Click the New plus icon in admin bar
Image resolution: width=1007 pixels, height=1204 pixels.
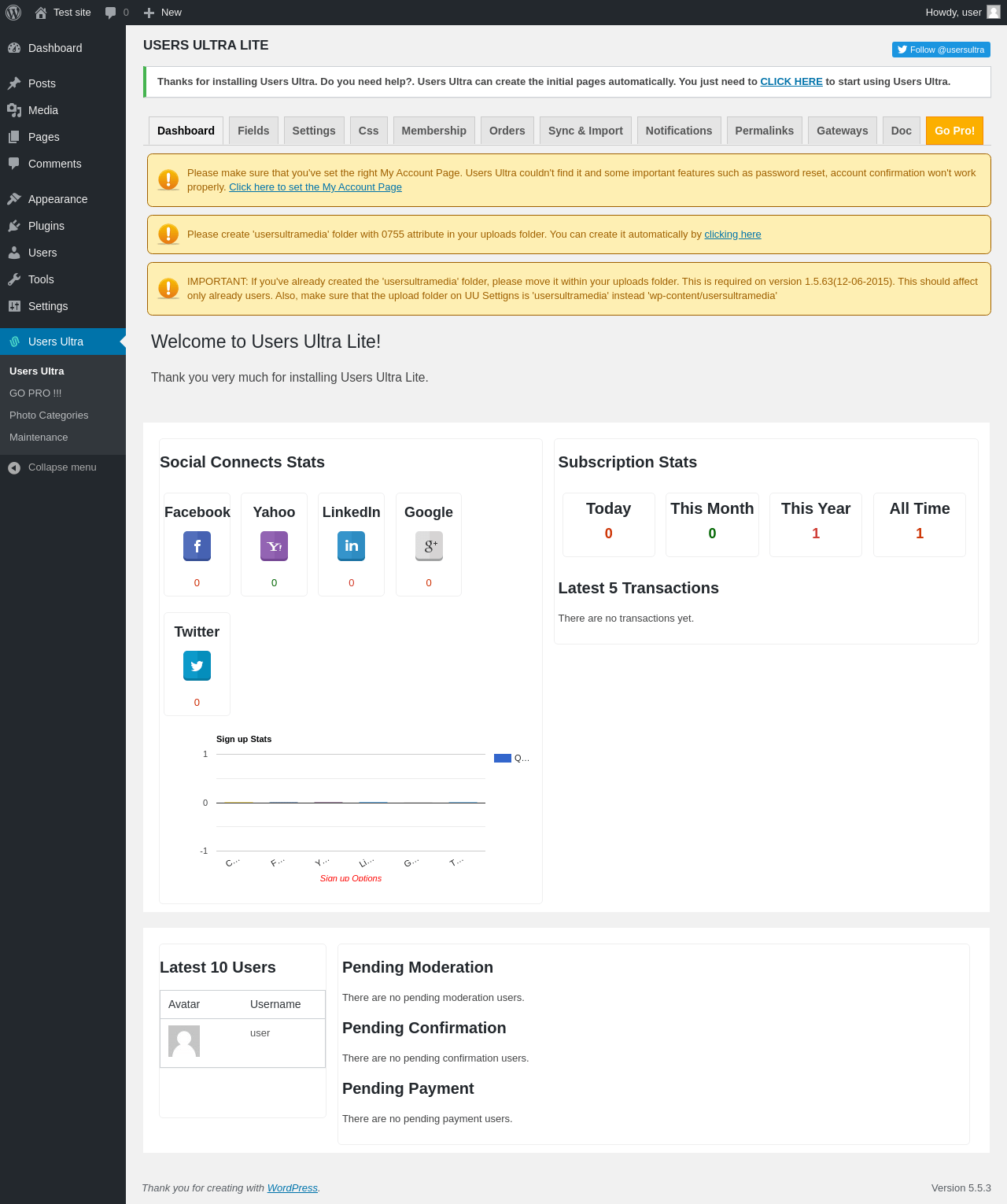point(149,13)
